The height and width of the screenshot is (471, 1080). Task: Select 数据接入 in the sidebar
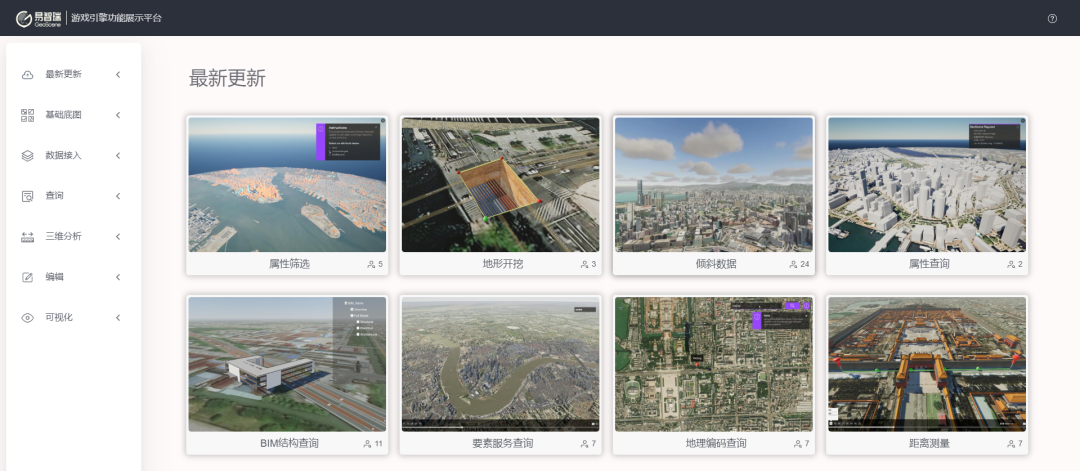[63, 156]
